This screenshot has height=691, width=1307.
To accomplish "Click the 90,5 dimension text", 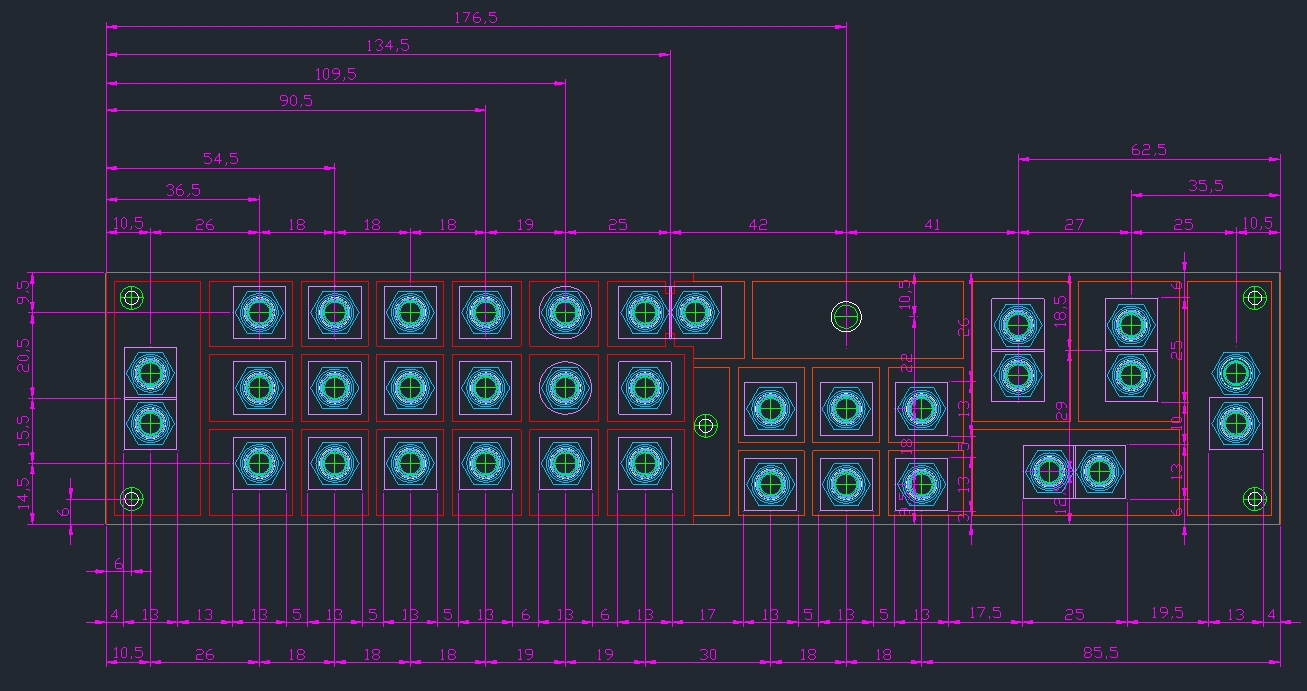I will click(x=295, y=101).
